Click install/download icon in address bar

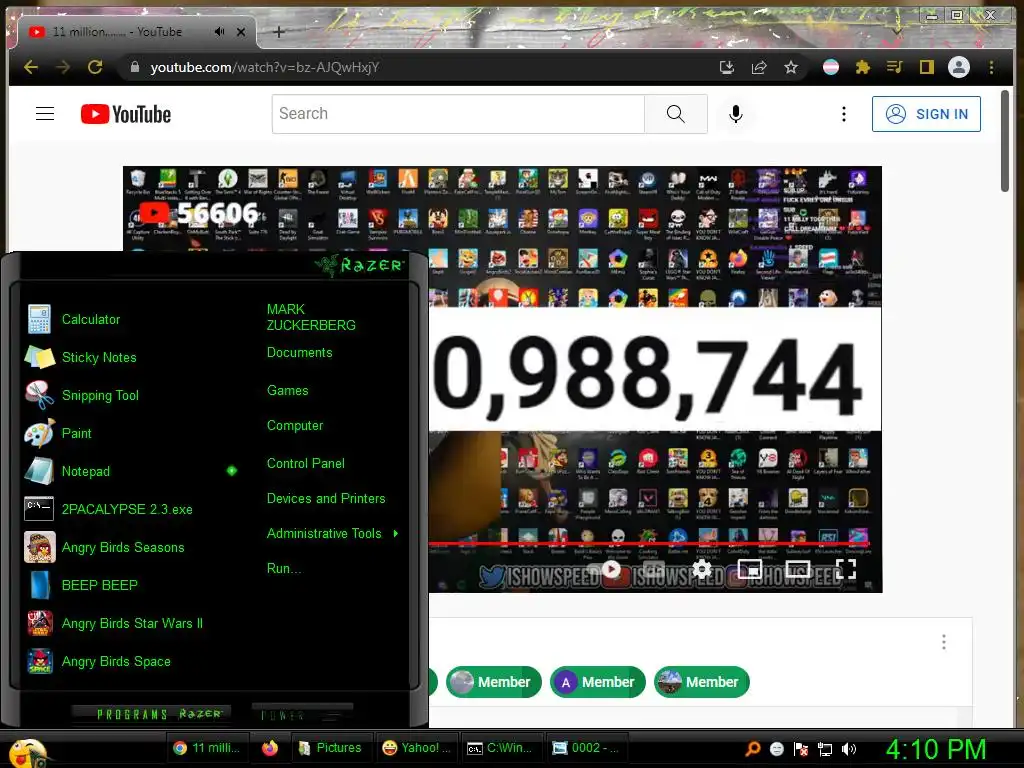point(727,67)
